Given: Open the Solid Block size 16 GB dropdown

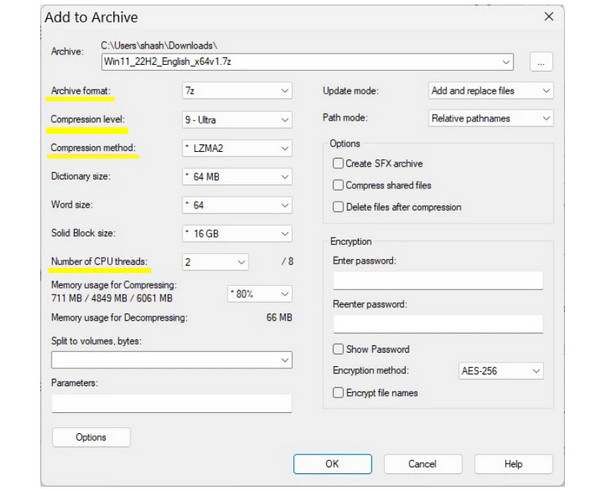Looking at the screenshot, I should coord(237,233).
